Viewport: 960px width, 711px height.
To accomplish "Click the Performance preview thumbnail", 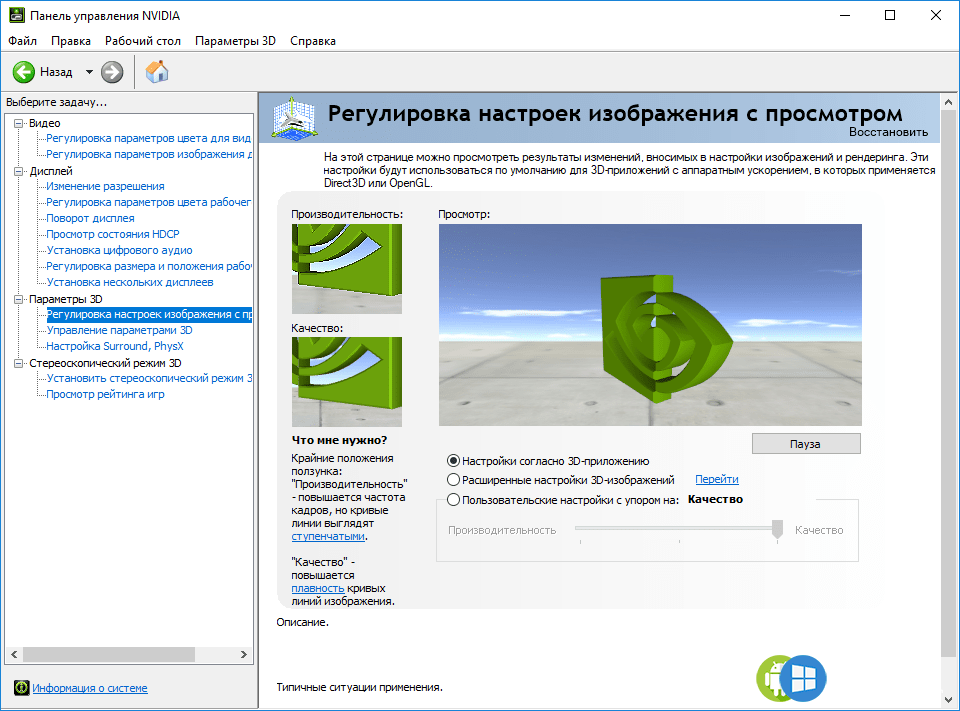I will (346, 268).
